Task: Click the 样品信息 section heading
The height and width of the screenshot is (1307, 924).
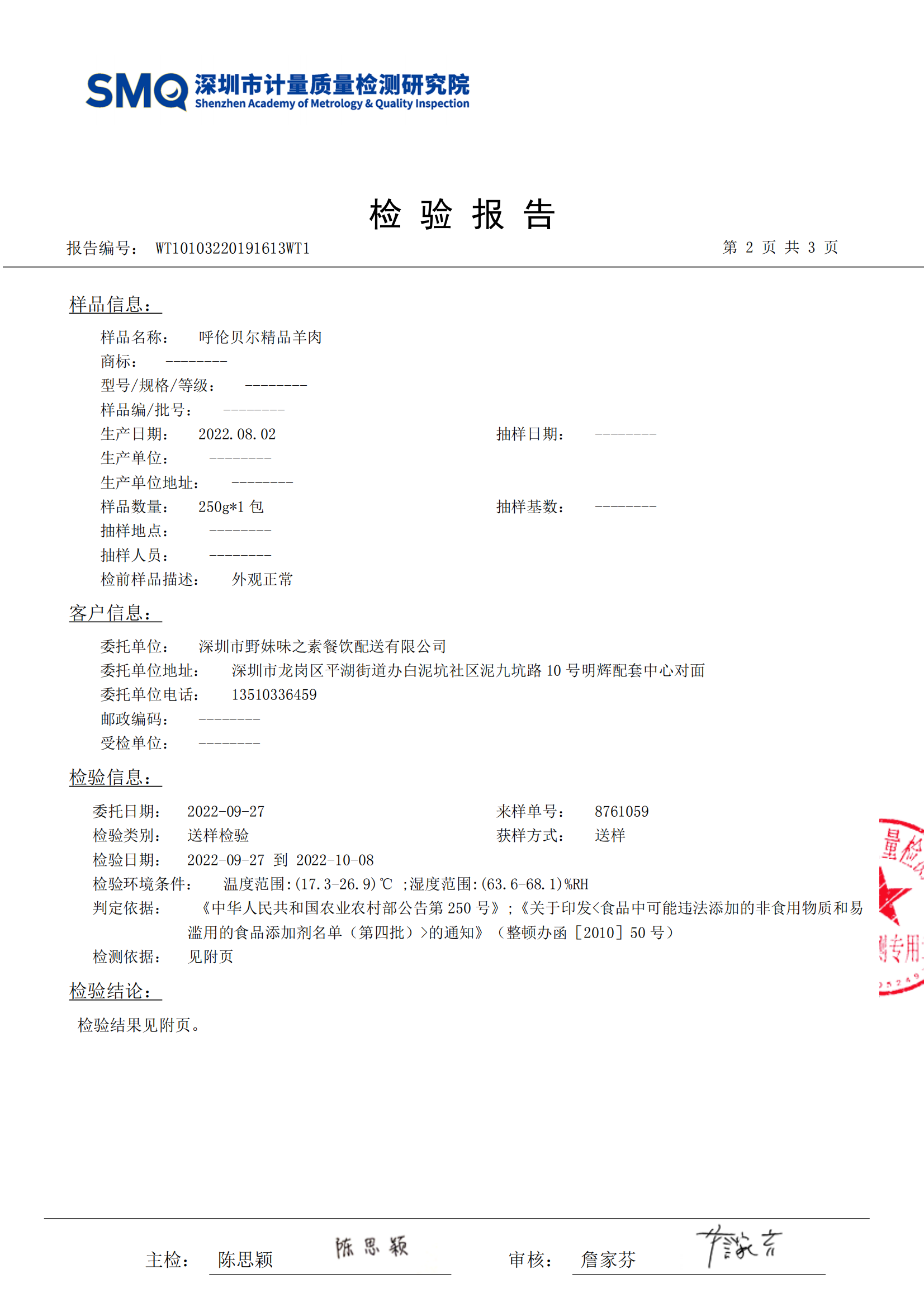Action: [x=116, y=304]
